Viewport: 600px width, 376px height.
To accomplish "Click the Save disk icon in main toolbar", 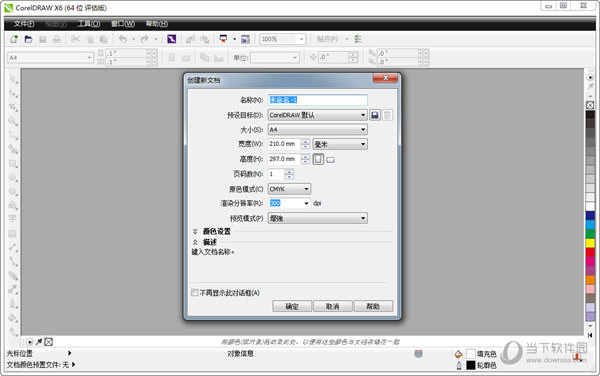I will tap(42, 39).
